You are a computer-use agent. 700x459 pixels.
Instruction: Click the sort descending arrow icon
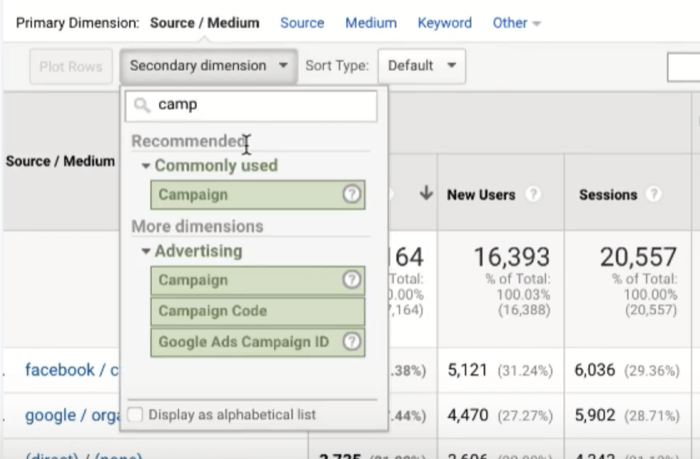tap(426, 193)
